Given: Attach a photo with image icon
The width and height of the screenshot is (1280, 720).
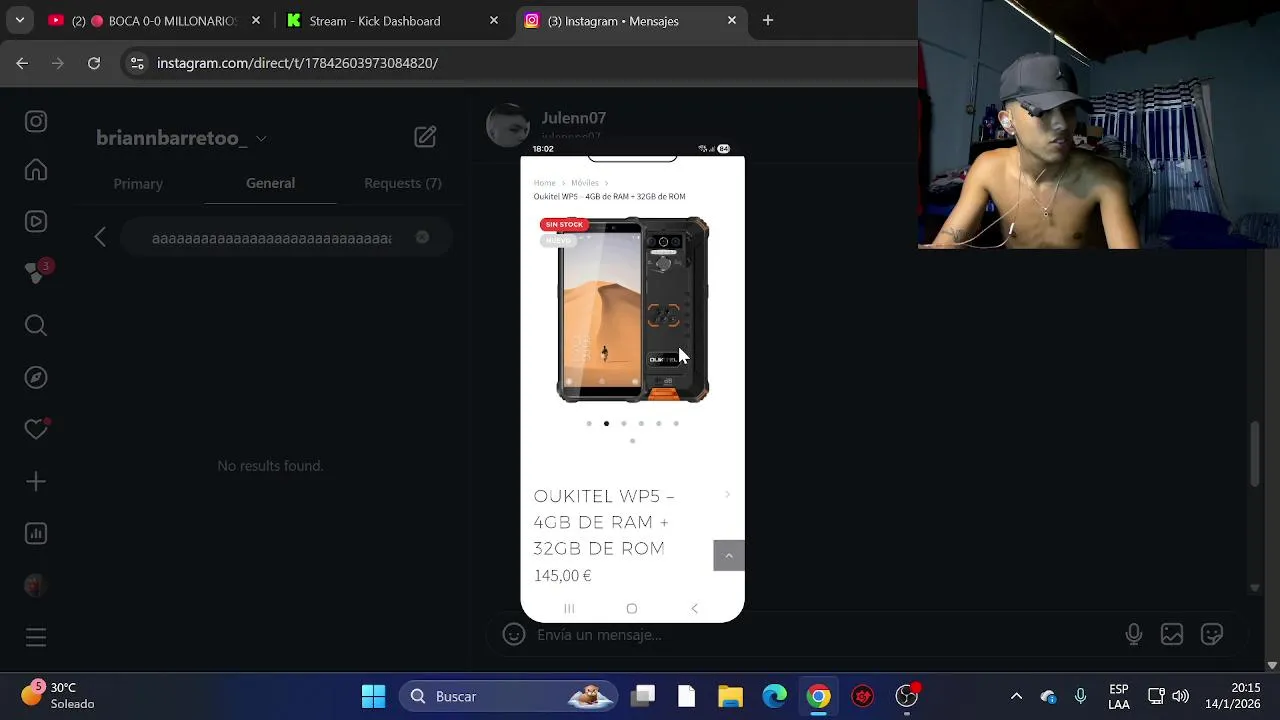Looking at the screenshot, I should pyautogui.click(x=1172, y=634).
